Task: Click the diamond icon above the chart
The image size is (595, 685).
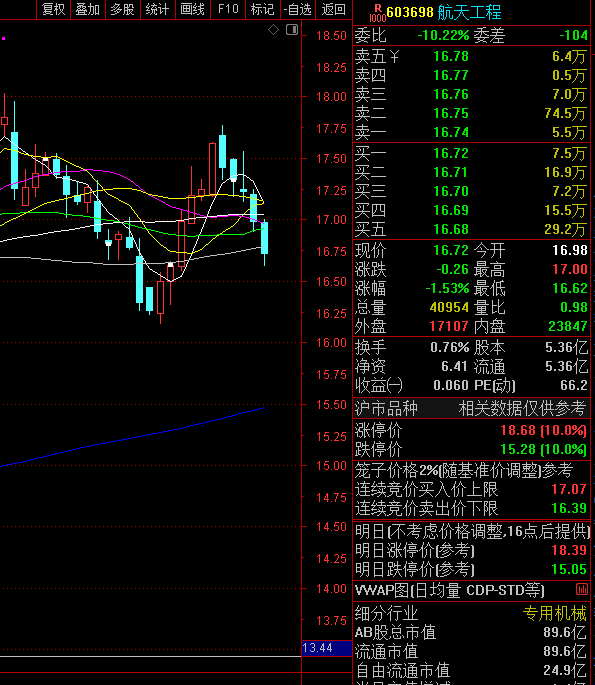Action: (273, 30)
